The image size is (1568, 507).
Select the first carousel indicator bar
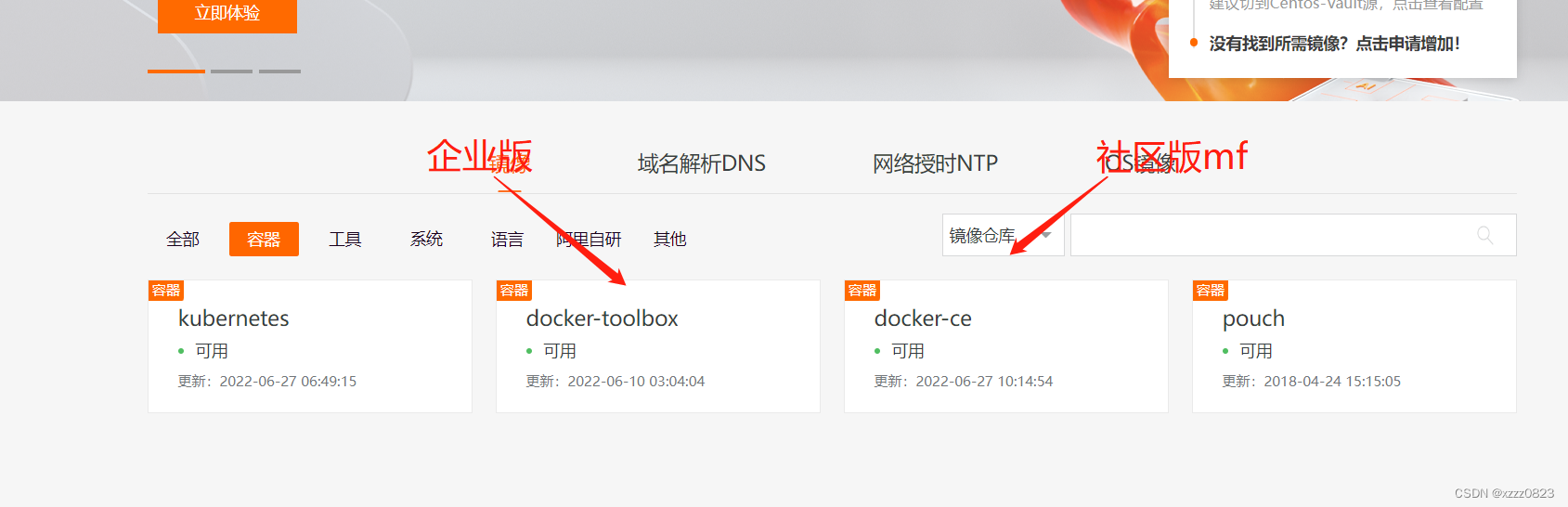pyautogui.click(x=176, y=71)
